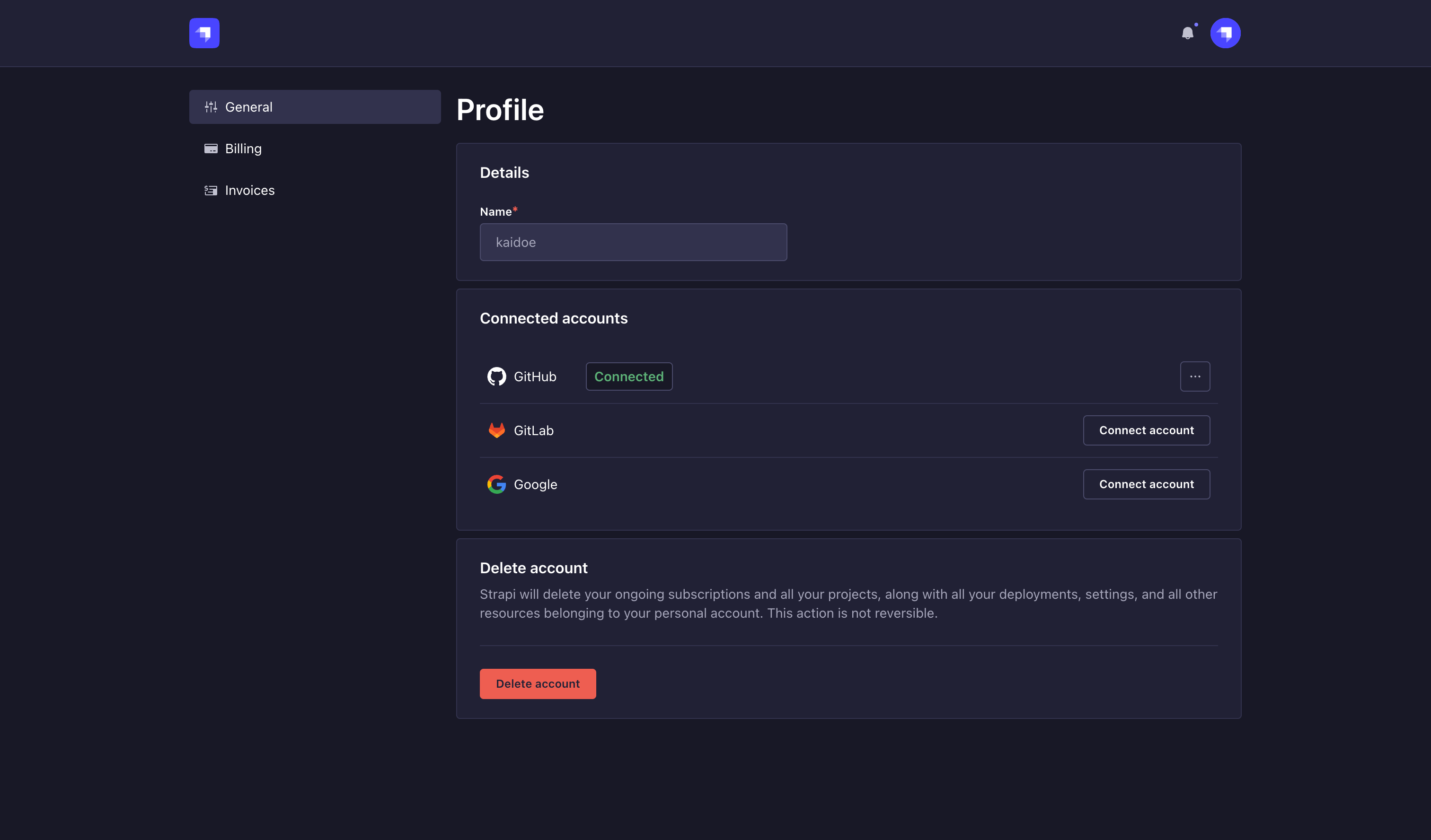Click the GitLab fox icon

point(496,430)
